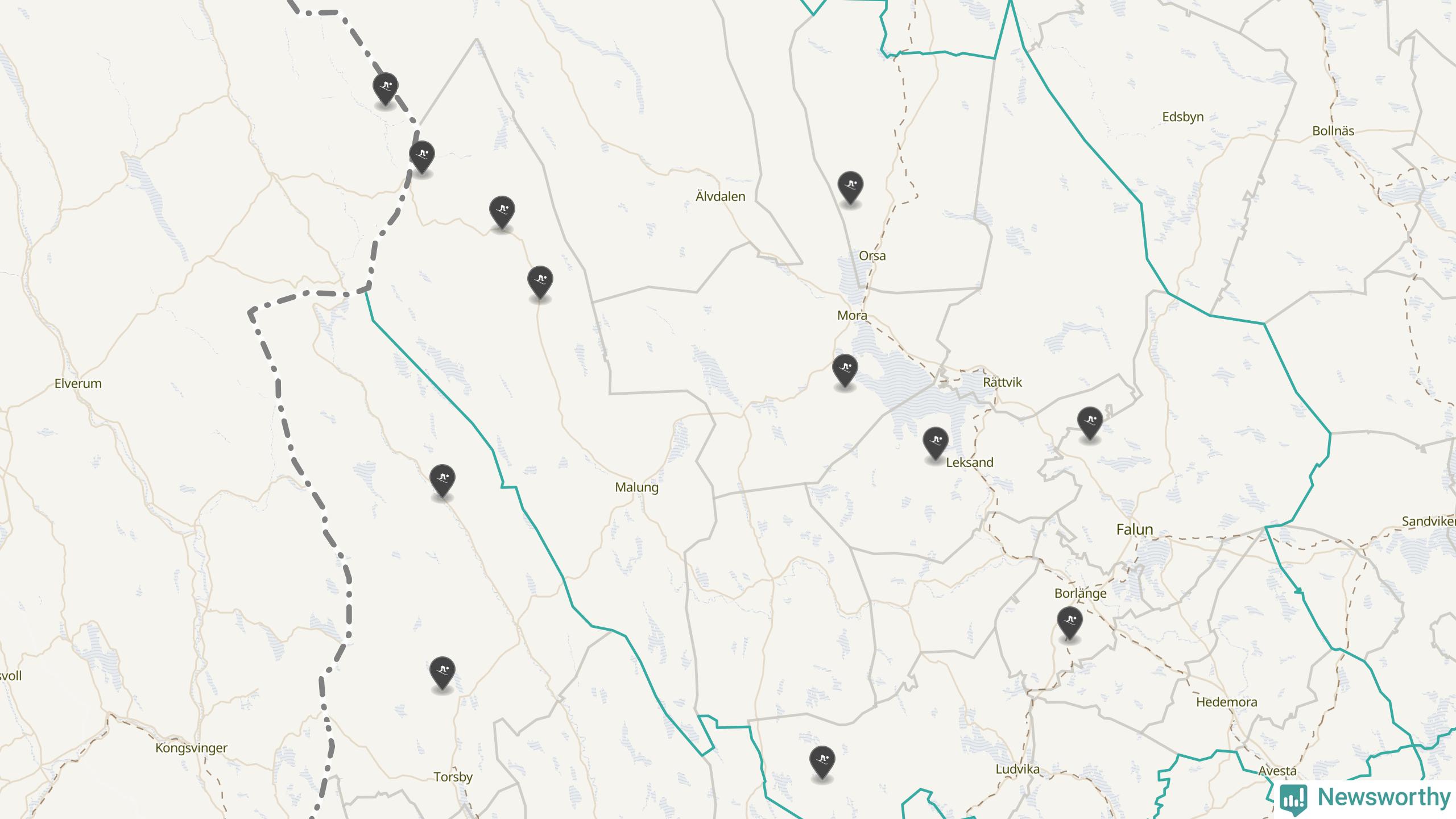
Task: Open the ski resort pin beside Leksand
Action: point(935,443)
